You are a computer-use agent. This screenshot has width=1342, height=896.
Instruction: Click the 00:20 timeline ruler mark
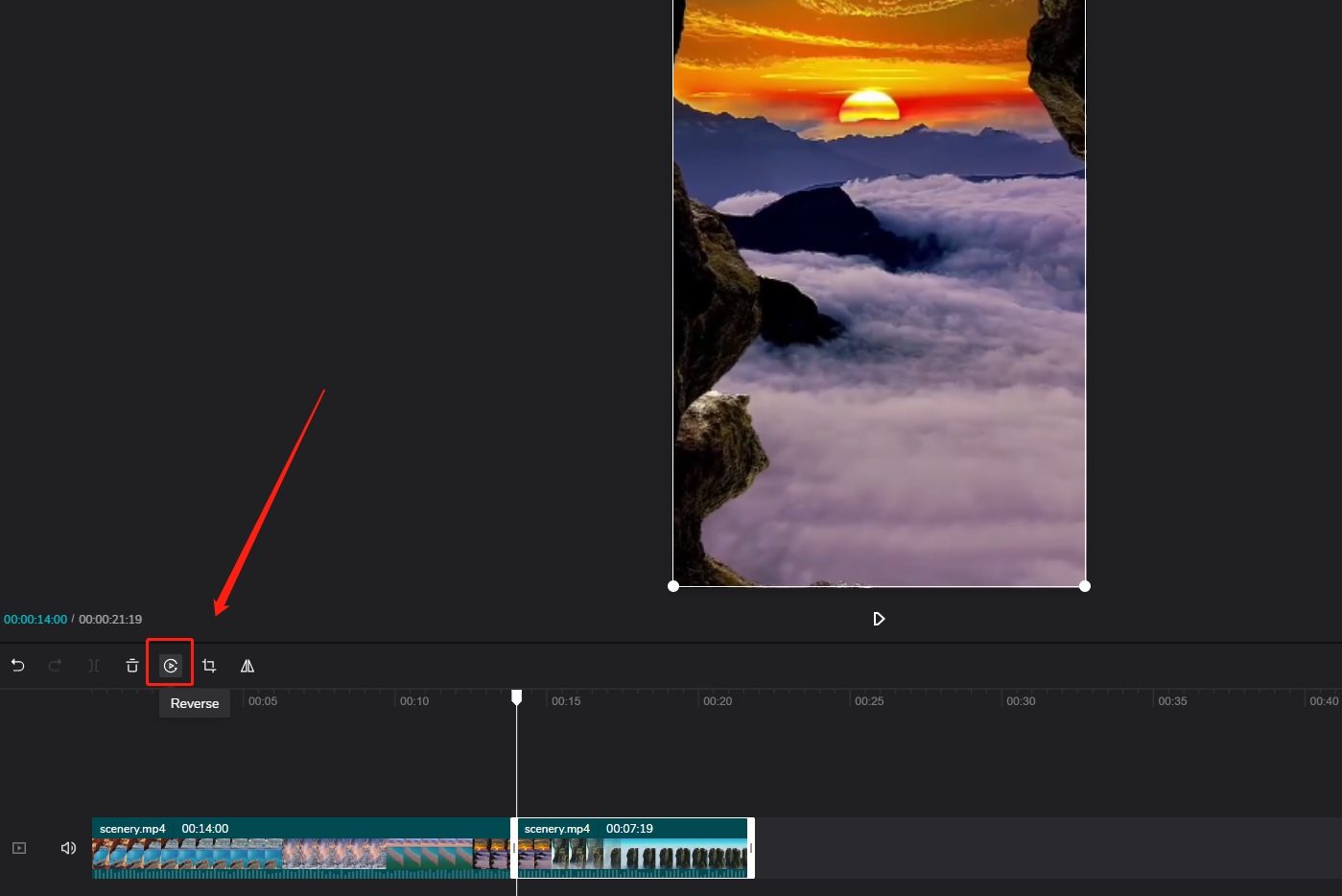click(718, 701)
